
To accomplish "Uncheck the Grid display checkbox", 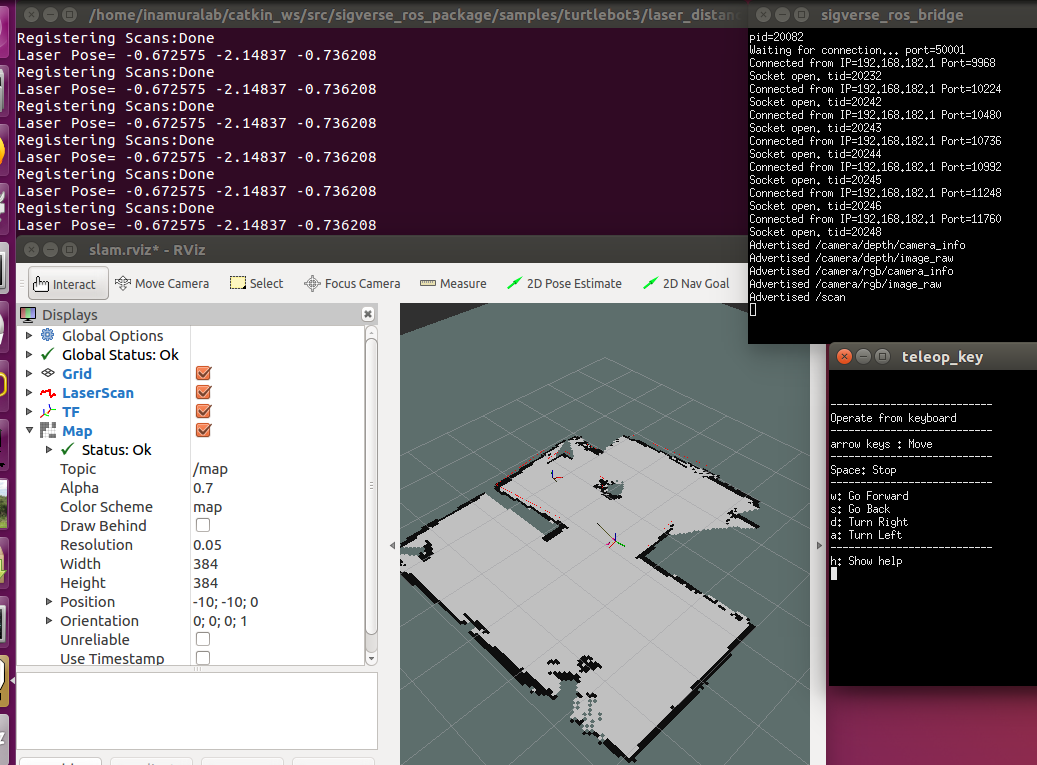I will [203, 373].
